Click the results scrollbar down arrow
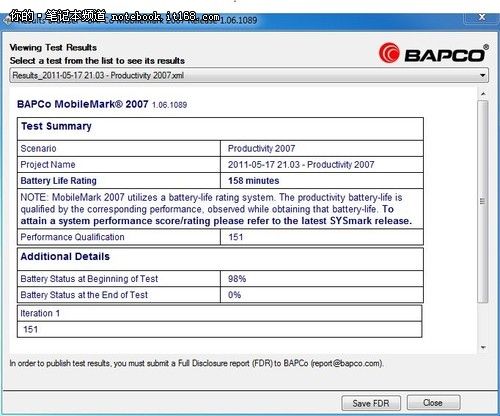The height and width of the screenshot is (416, 500). click(x=483, y=348)
